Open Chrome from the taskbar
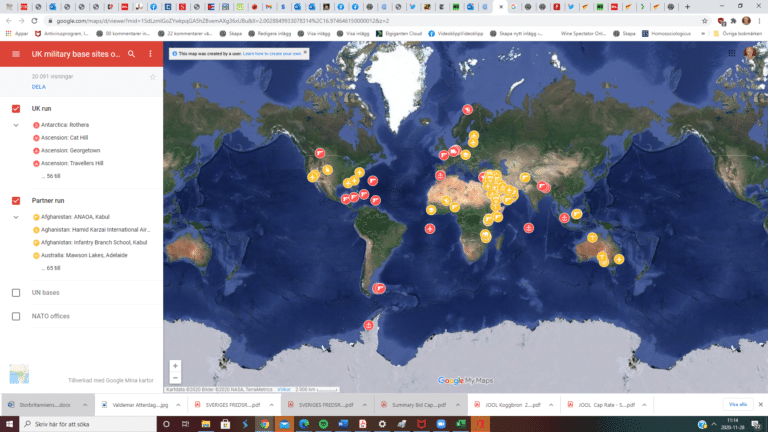This screenshot has width=768, height=432. point(264,424)
